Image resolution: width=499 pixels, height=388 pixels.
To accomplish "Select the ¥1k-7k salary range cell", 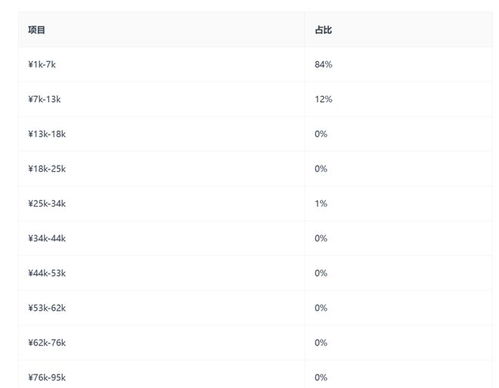I will pyautogui.click(x=42, y=64).
